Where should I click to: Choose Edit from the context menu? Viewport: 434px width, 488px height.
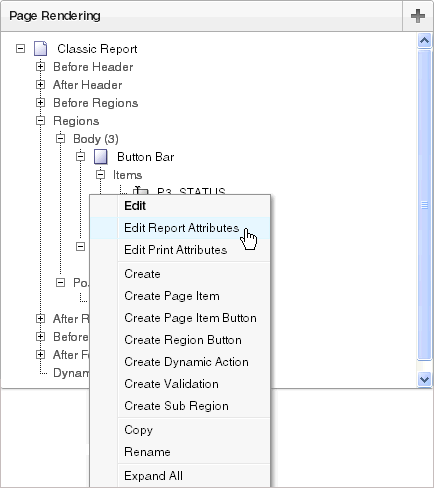180,206
